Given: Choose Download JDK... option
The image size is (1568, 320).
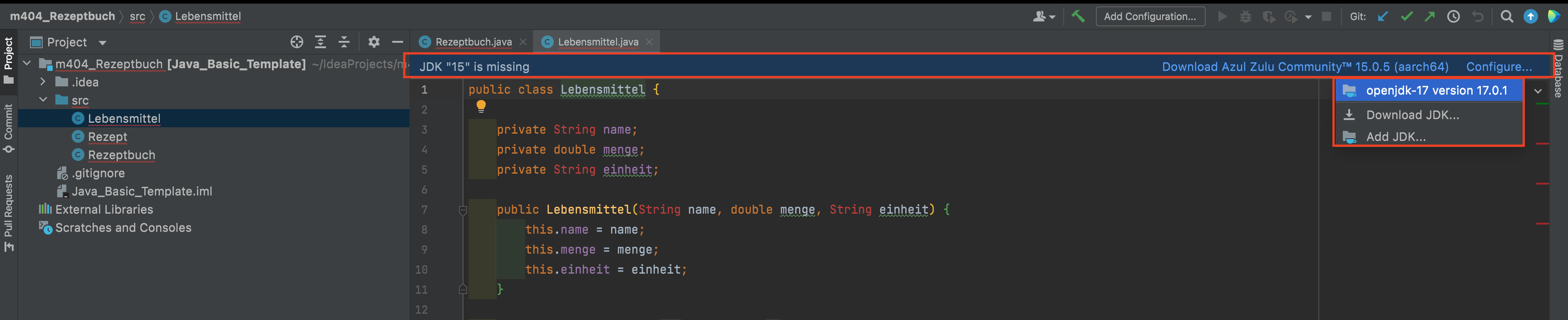Looking at the screenshot, I should (1411, 115).
